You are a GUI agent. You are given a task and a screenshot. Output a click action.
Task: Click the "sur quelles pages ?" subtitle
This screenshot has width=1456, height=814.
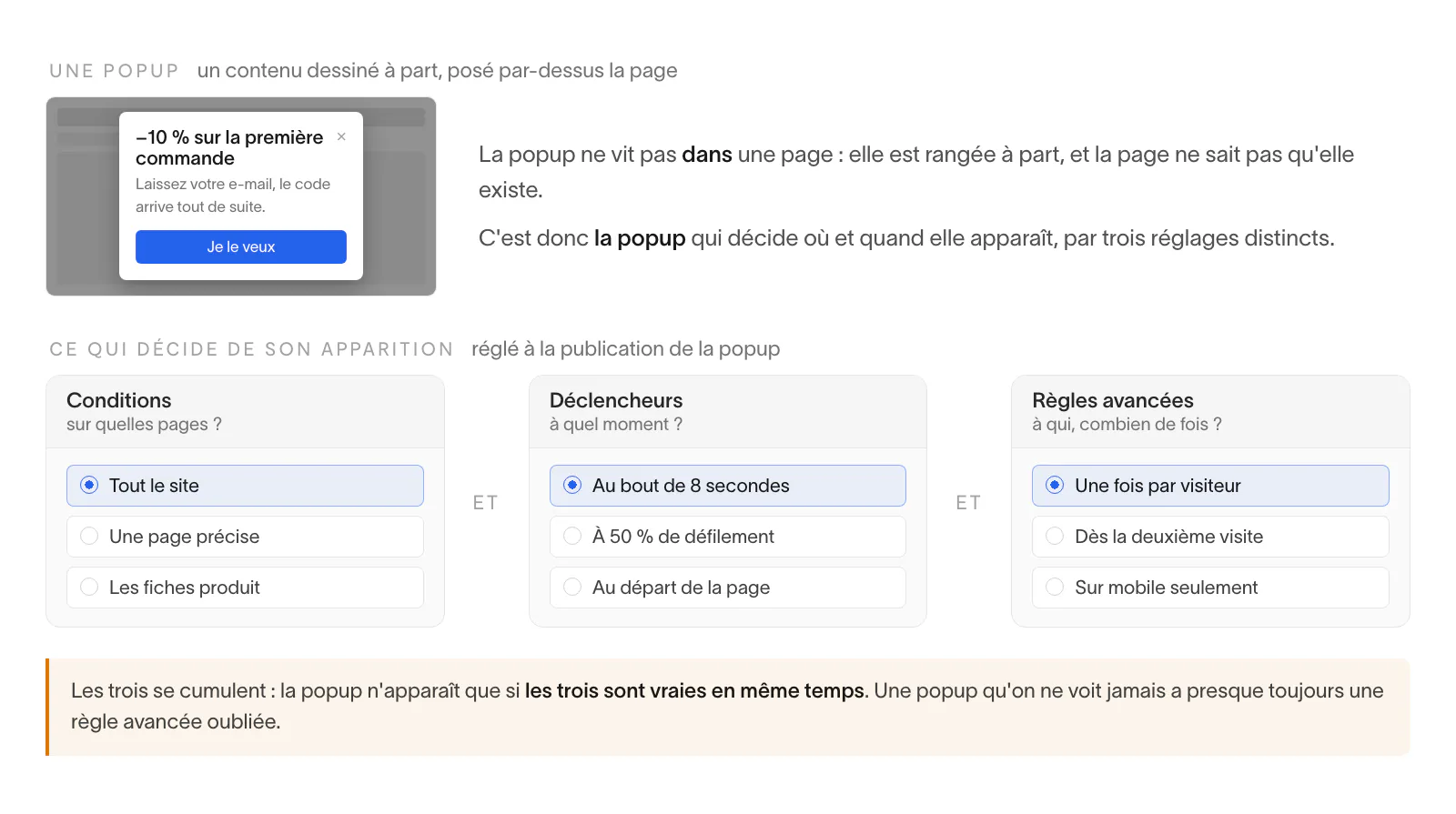tap(144, 425)
